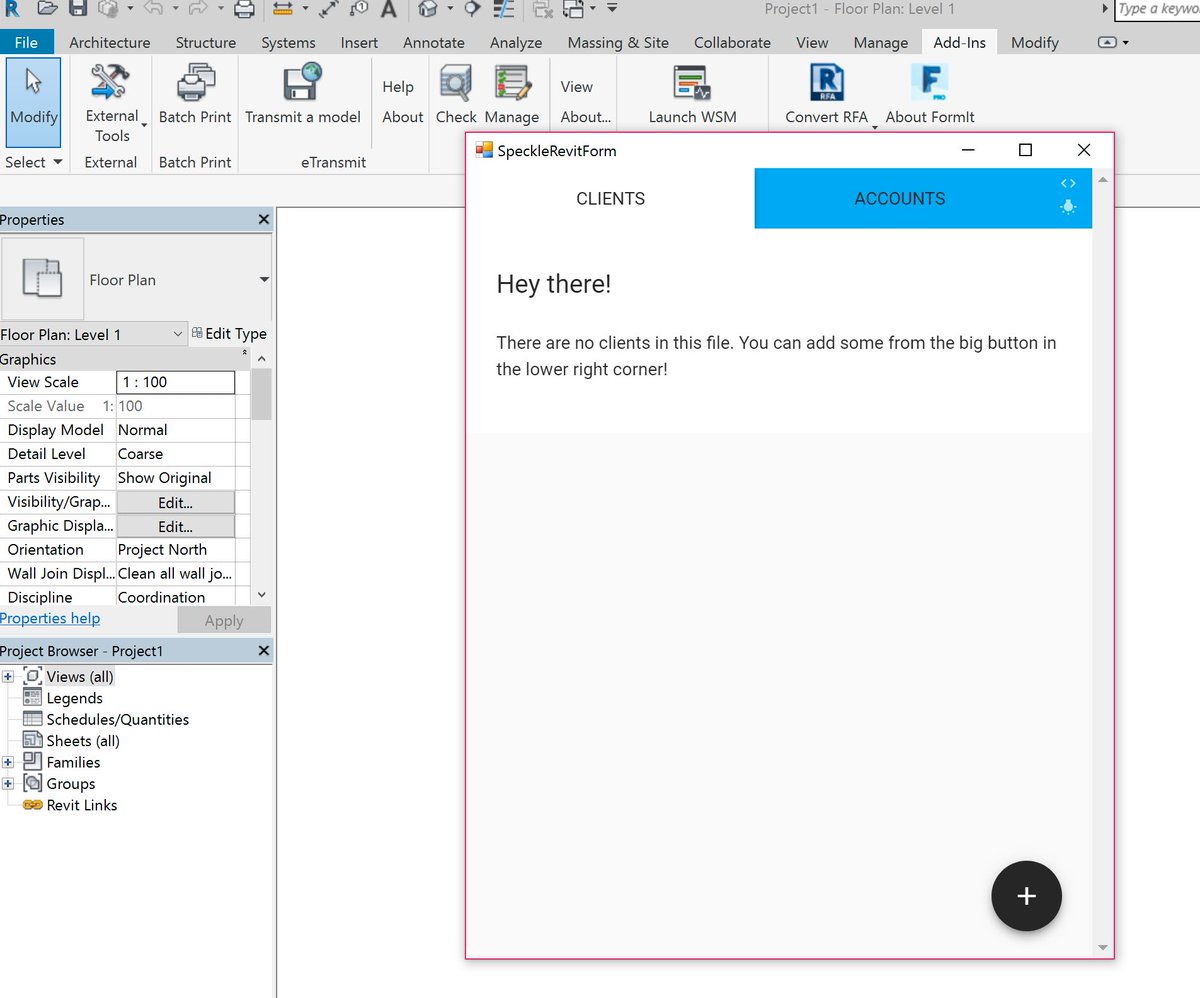The image size is (1200, 998).
Task: Click the Print icon in quick access toolbar
Action: [244, 9]
